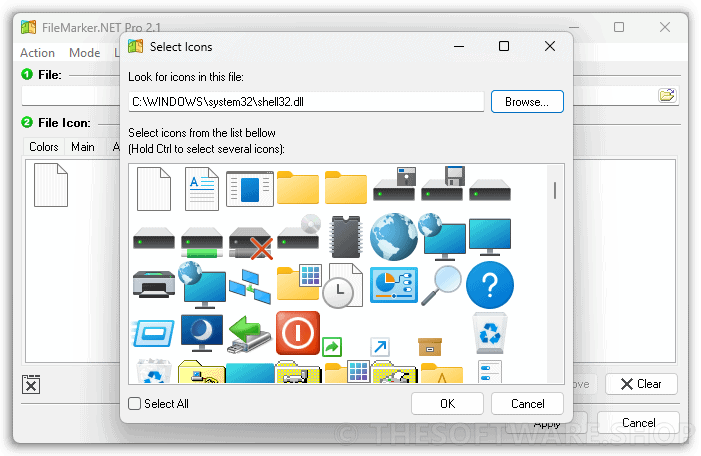Pick the networked computers icon
The image size is (701, 456).
[x=249, y=286]
